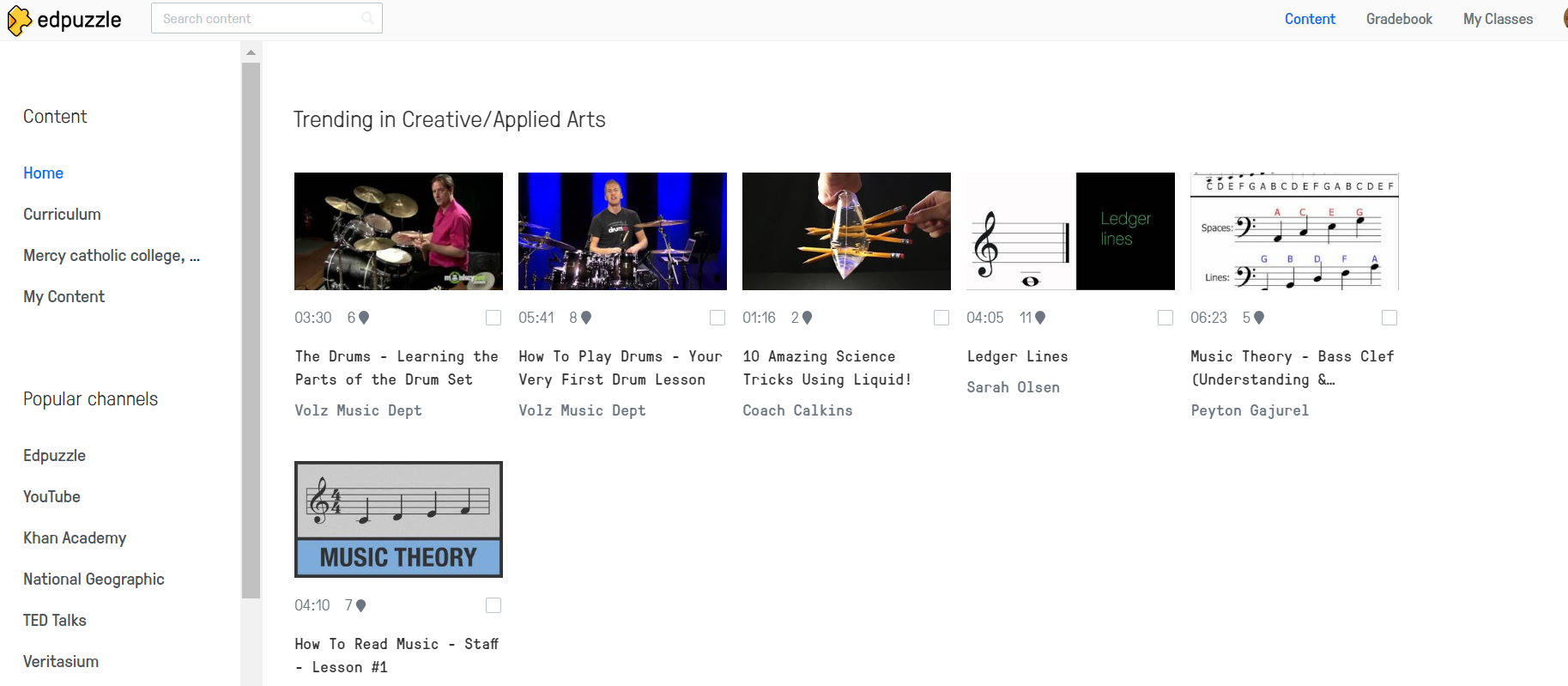Open the YouTube channel
Screen dimensions: 1568x686
coord(51,496)
